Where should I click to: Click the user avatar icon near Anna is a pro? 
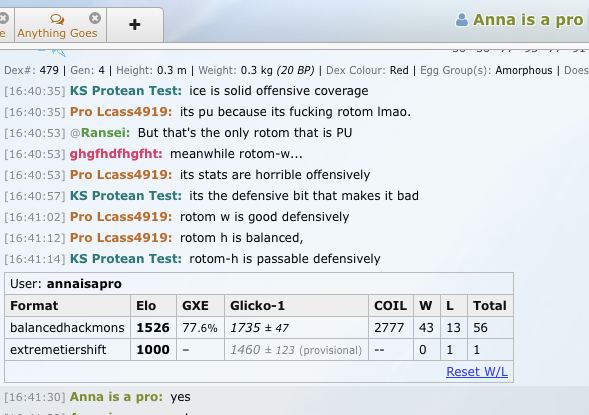462,20
